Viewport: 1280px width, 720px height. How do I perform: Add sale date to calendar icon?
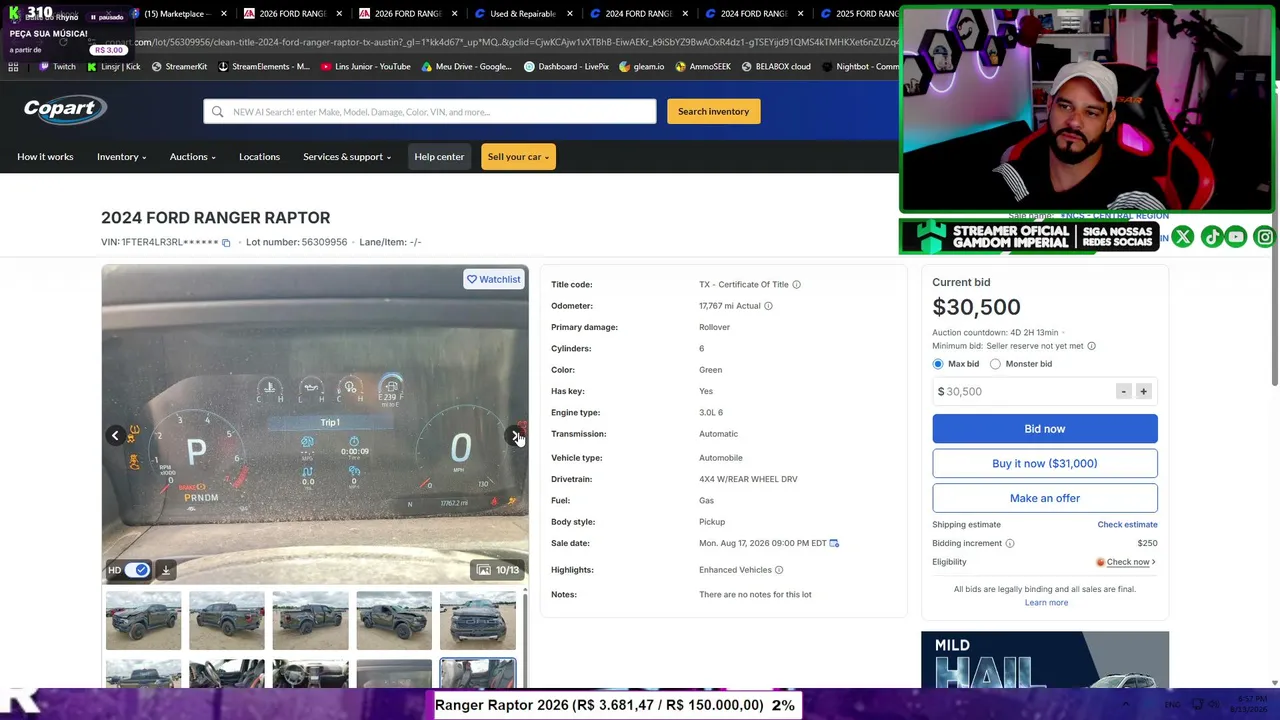[x=834, y=543]
